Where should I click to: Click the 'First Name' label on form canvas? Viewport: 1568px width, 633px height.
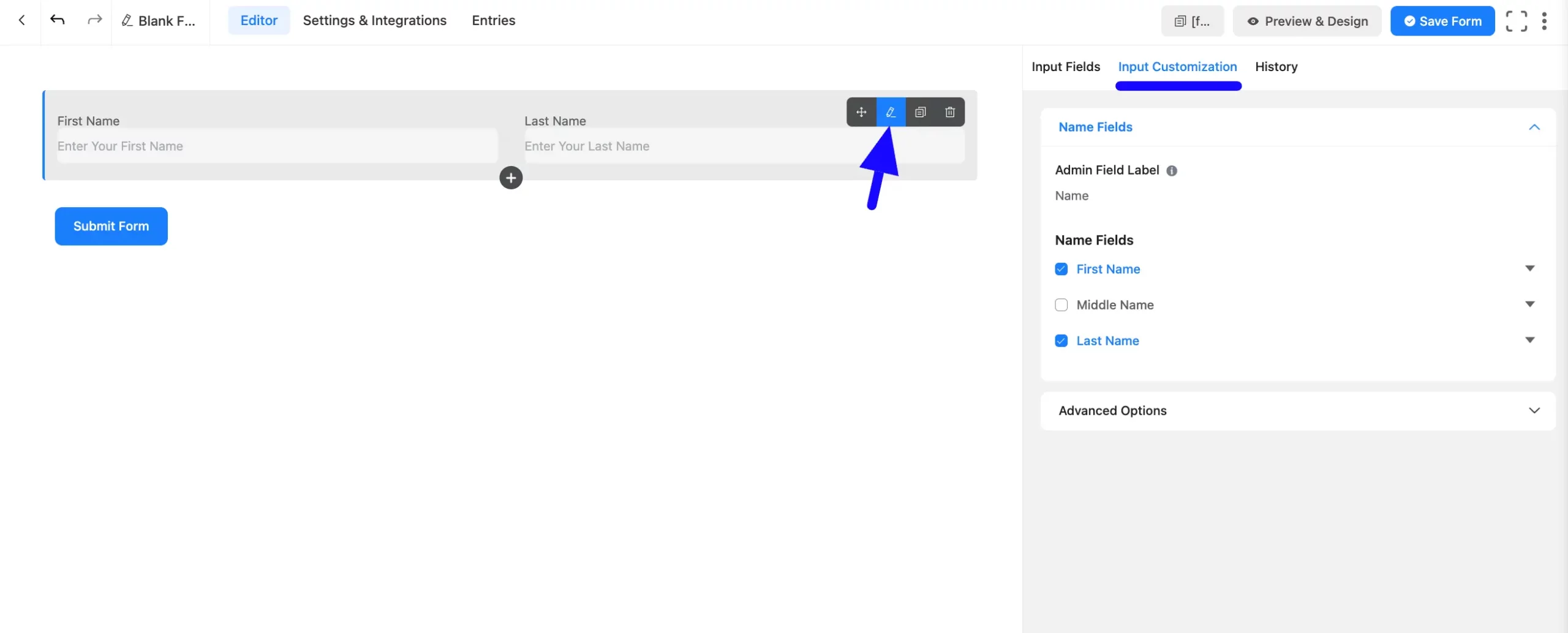pyautogui.click(x=88, y=121)
